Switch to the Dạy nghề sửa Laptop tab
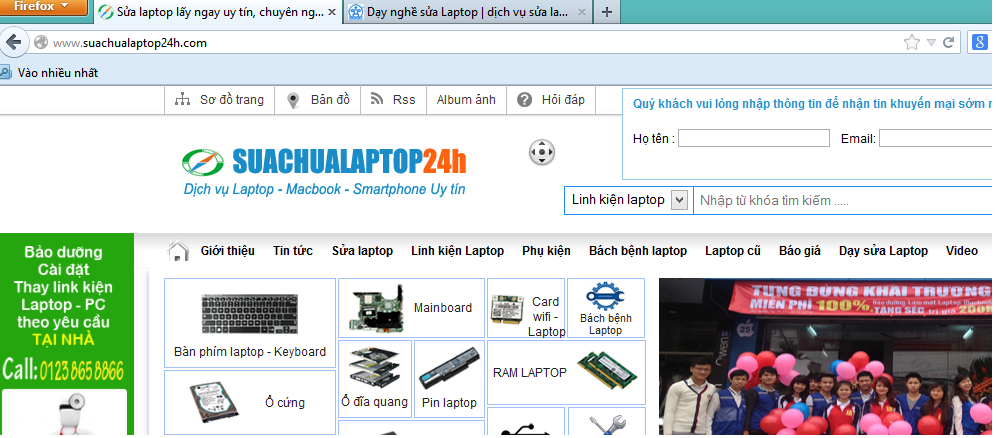This screenshot has height=438, width=996. pyautogui.click(x=467, y=11)
